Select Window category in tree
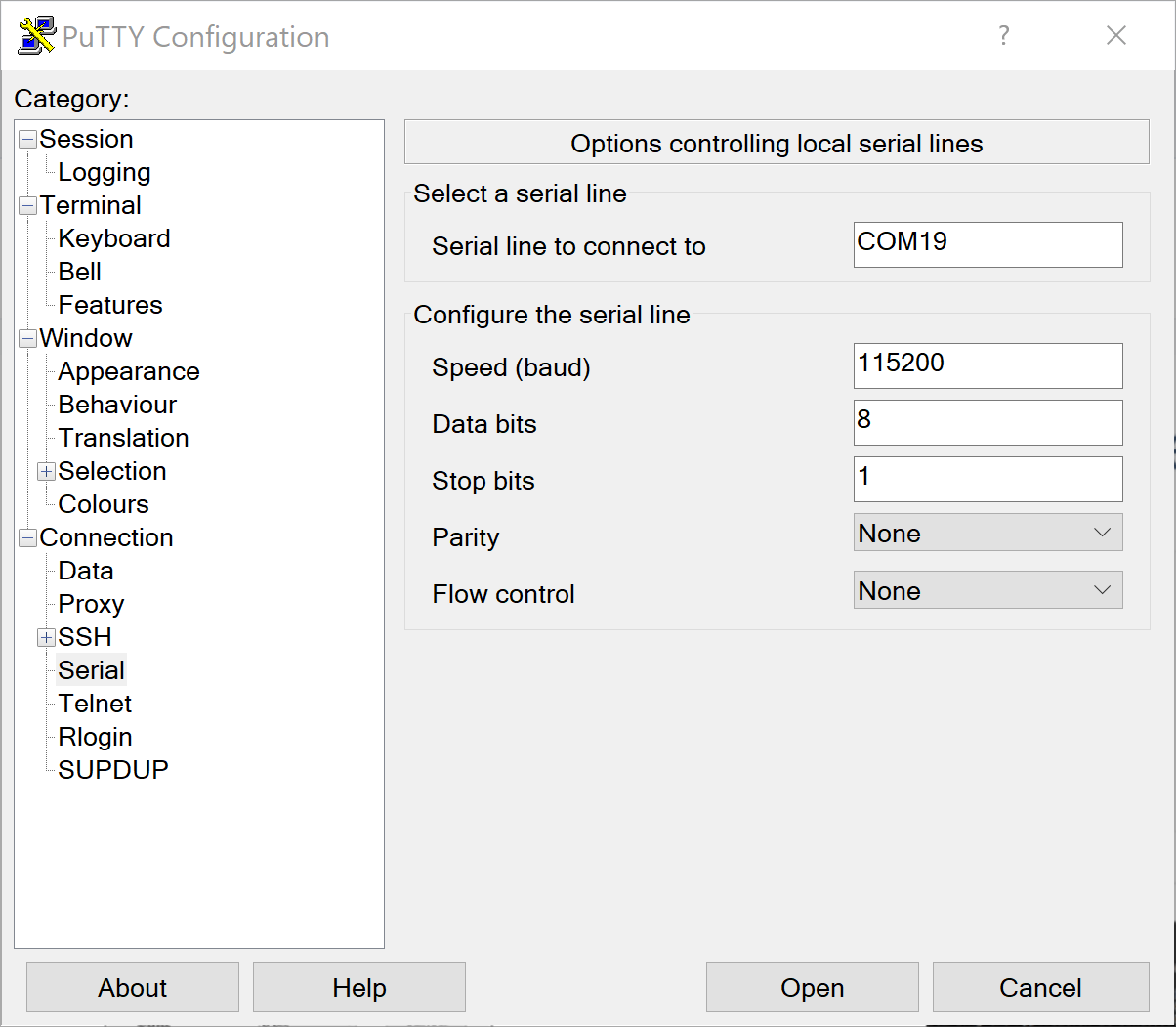1176x1027 pixels. point(86,338)
